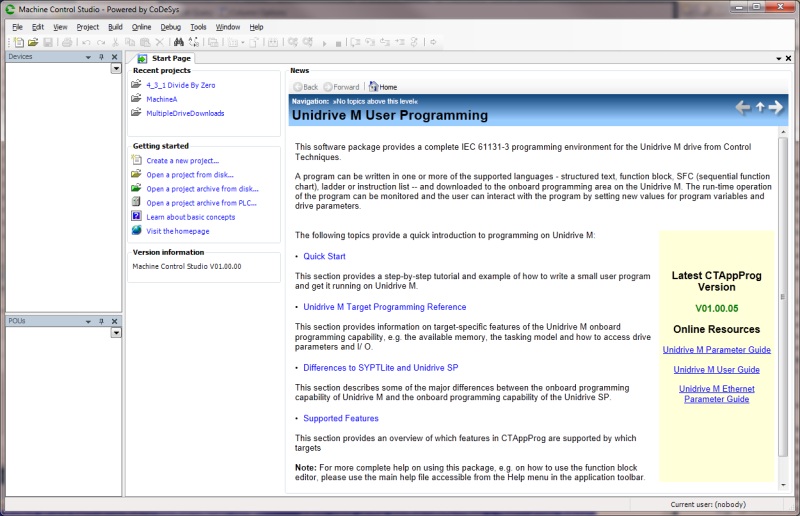
Task: Open the Tools menu
Action: pos(198,27)
